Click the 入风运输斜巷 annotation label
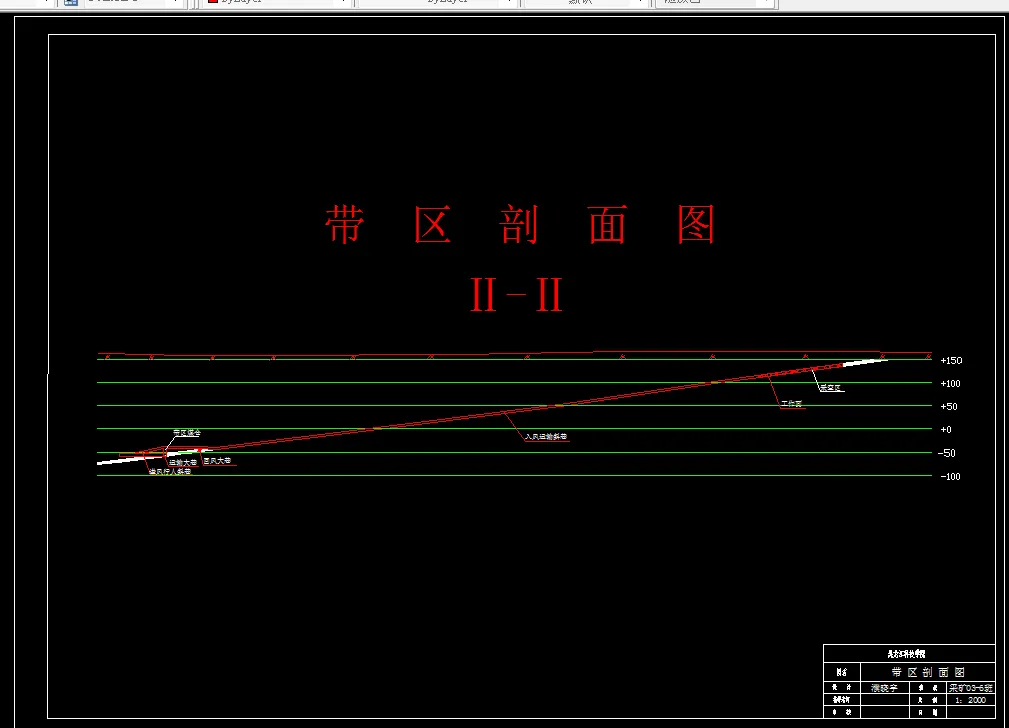This screenshot has width=1009, height=728. (x=546, y=436)
